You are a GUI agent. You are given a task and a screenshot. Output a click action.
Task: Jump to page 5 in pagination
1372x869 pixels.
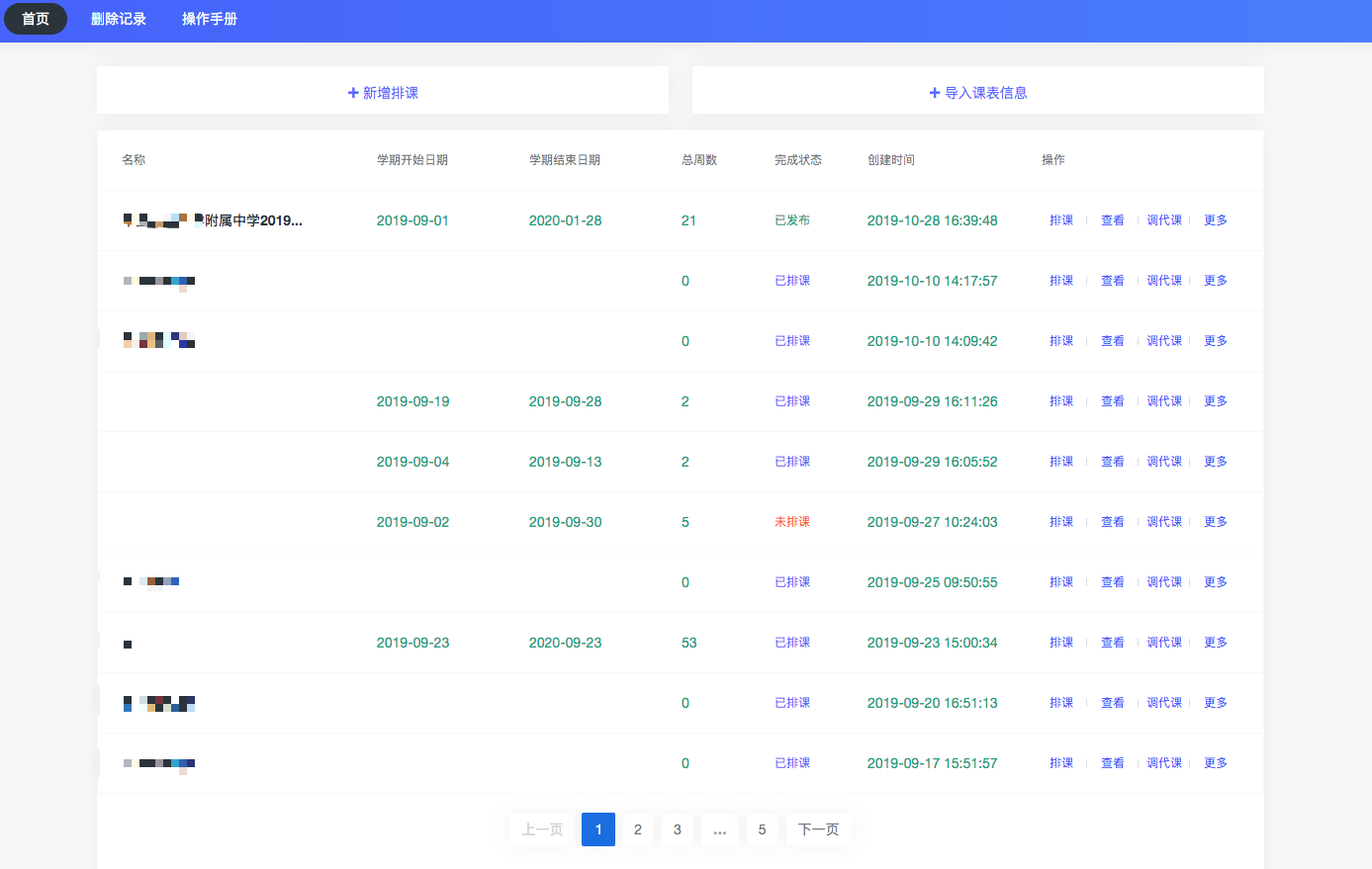click(x=762, y=829)
